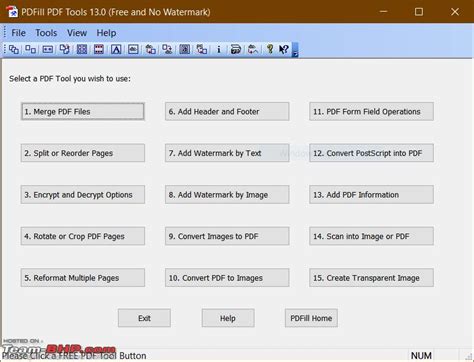Choose '2. Split or Reorder Pages'
474x362 pixels.
click(83, 153)
